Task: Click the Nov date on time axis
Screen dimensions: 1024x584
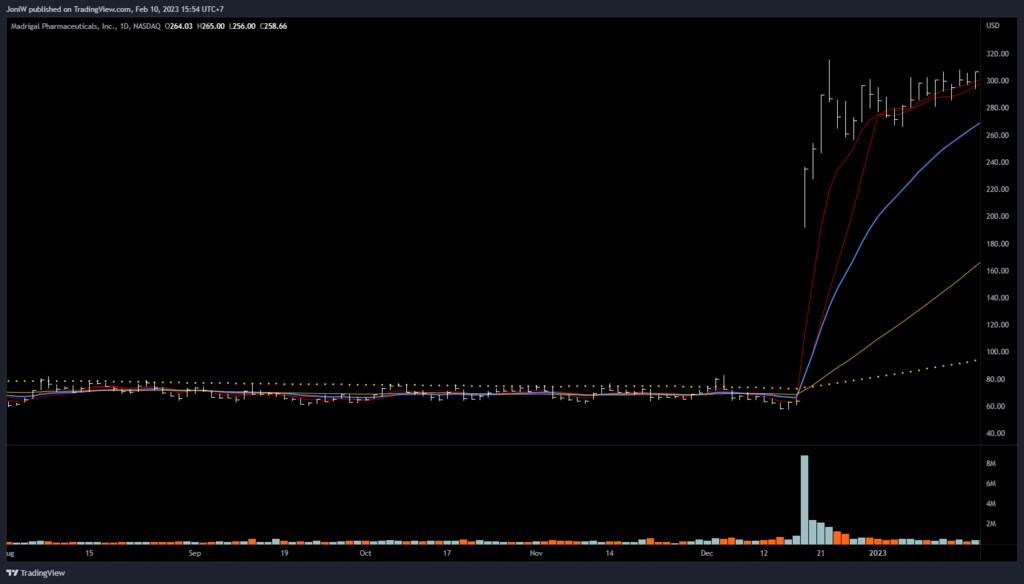Action: point(536,552)
